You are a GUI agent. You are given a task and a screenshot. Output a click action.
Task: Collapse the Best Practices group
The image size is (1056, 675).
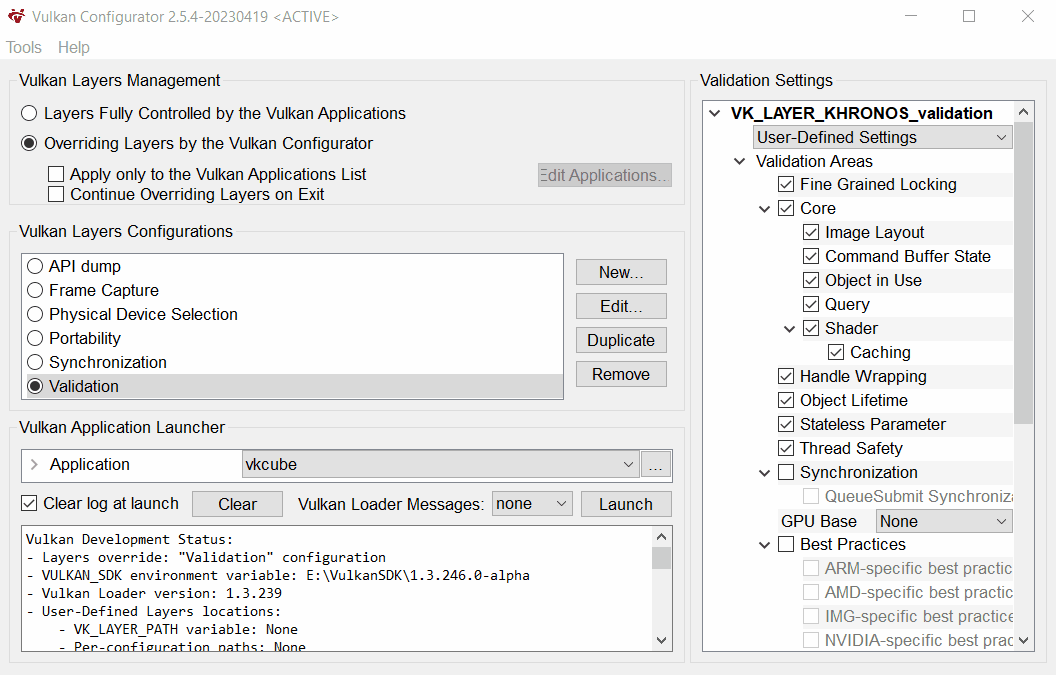tap(764, 545)
